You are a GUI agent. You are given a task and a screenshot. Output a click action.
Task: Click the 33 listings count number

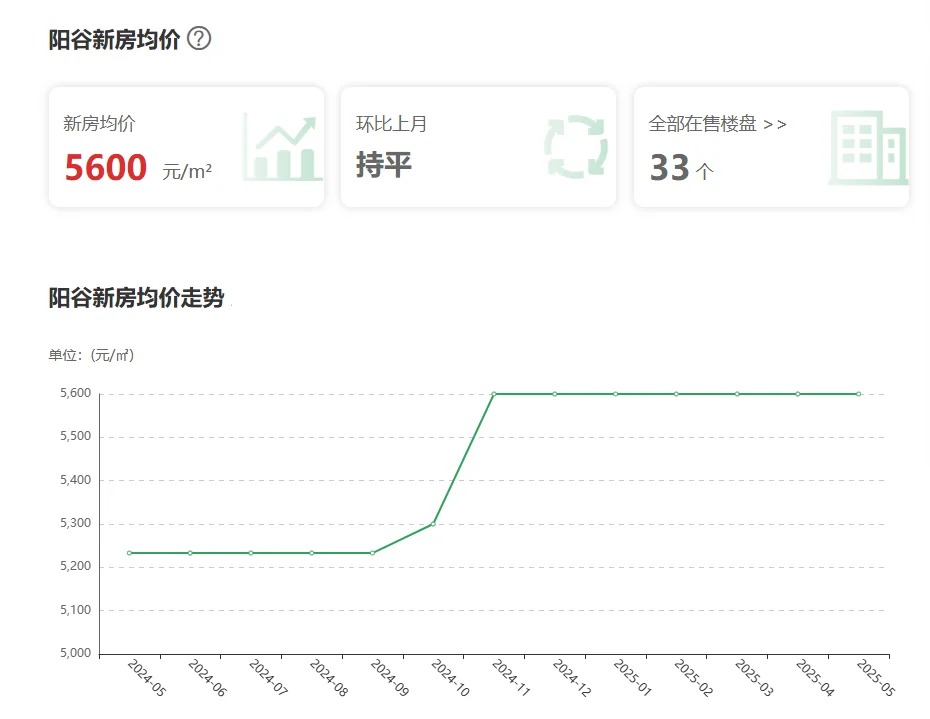pyautogui.click(x=670, y=168)
